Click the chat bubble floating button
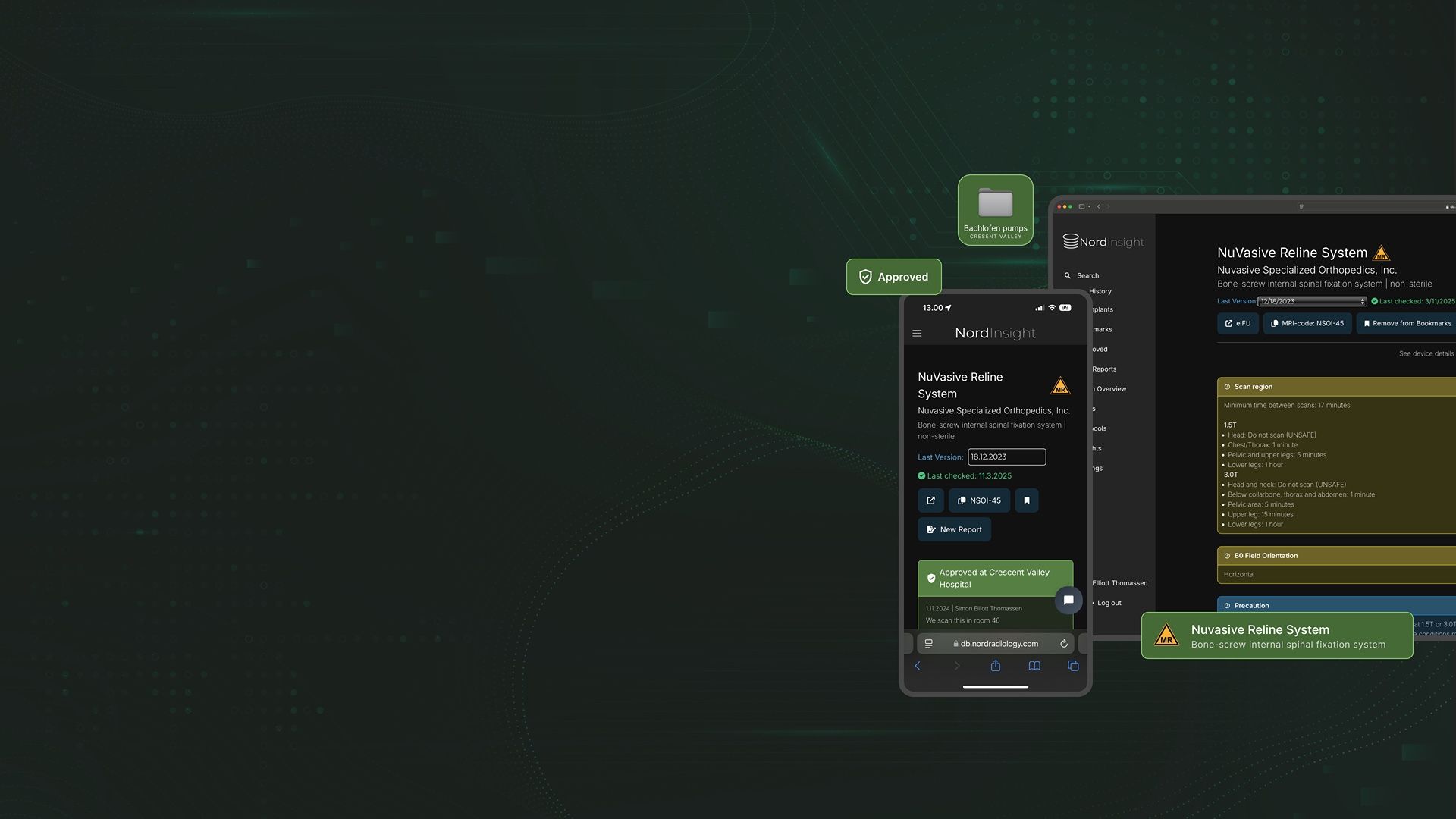This screenshot has width=1456, height=819. tap(1068, 601)
